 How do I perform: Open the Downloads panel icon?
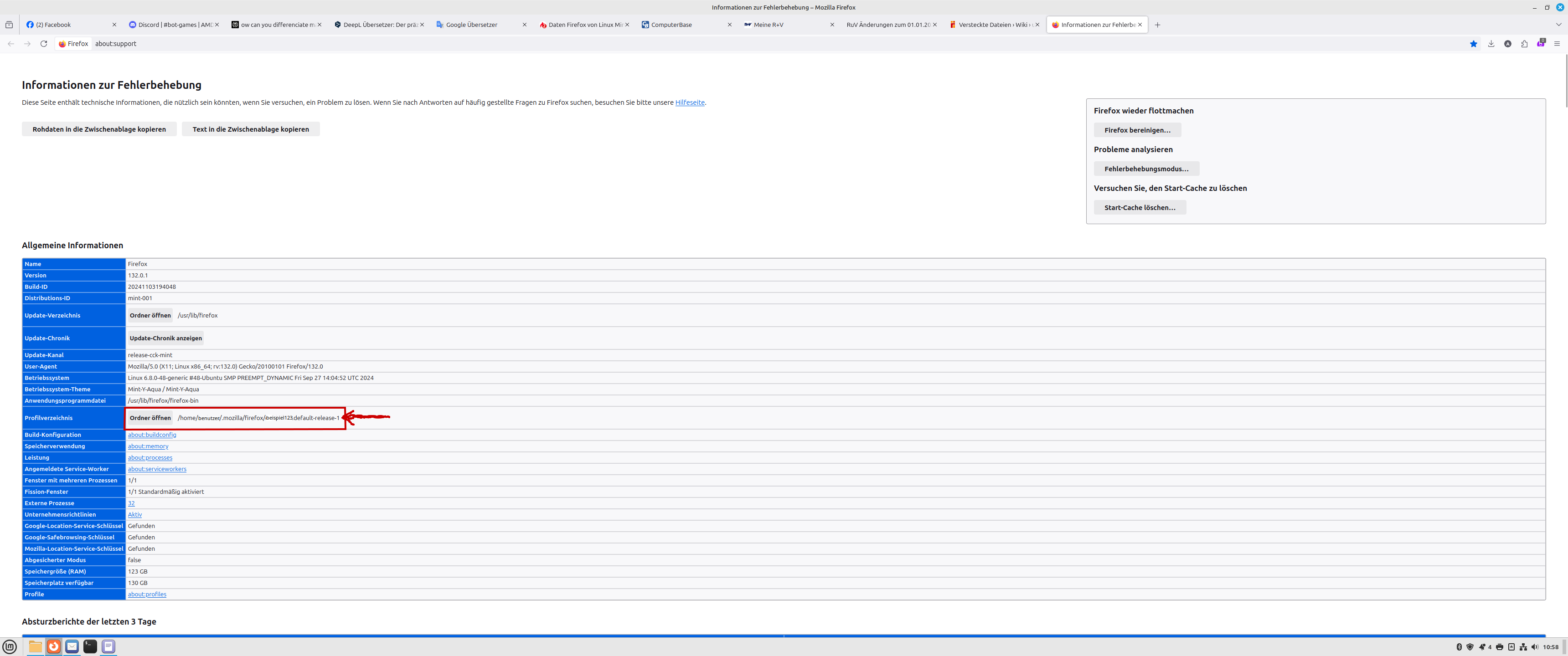[x=1491, y=44]
